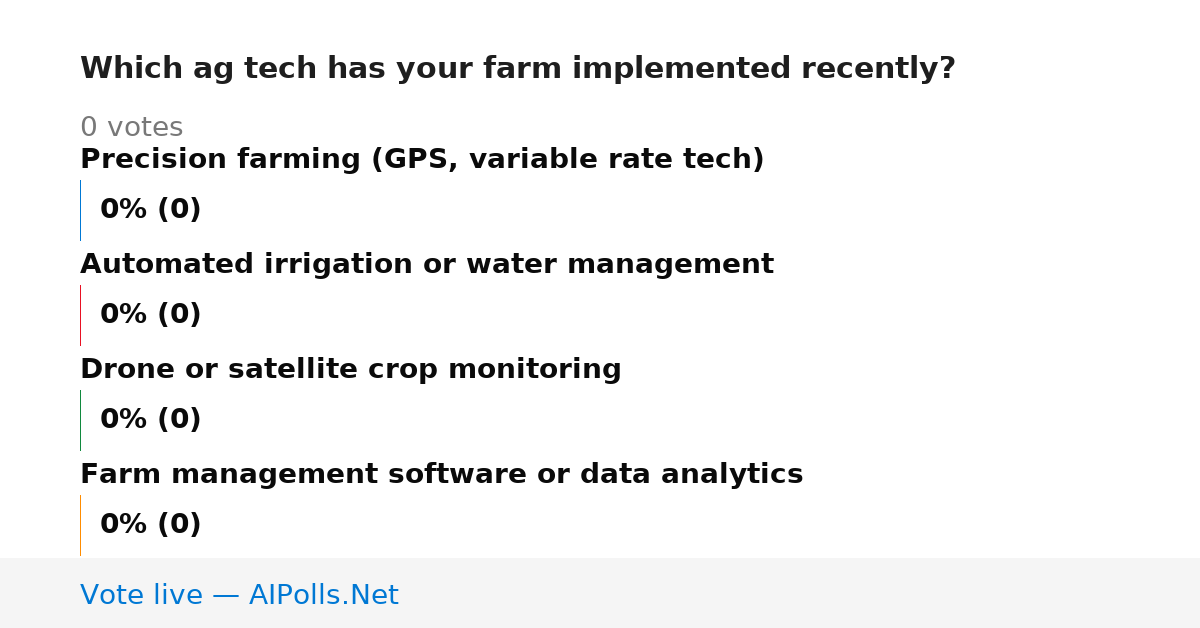1200x628 pixels.
Task: Click the gray footer bar background
Action: click(x=800, y=593)
